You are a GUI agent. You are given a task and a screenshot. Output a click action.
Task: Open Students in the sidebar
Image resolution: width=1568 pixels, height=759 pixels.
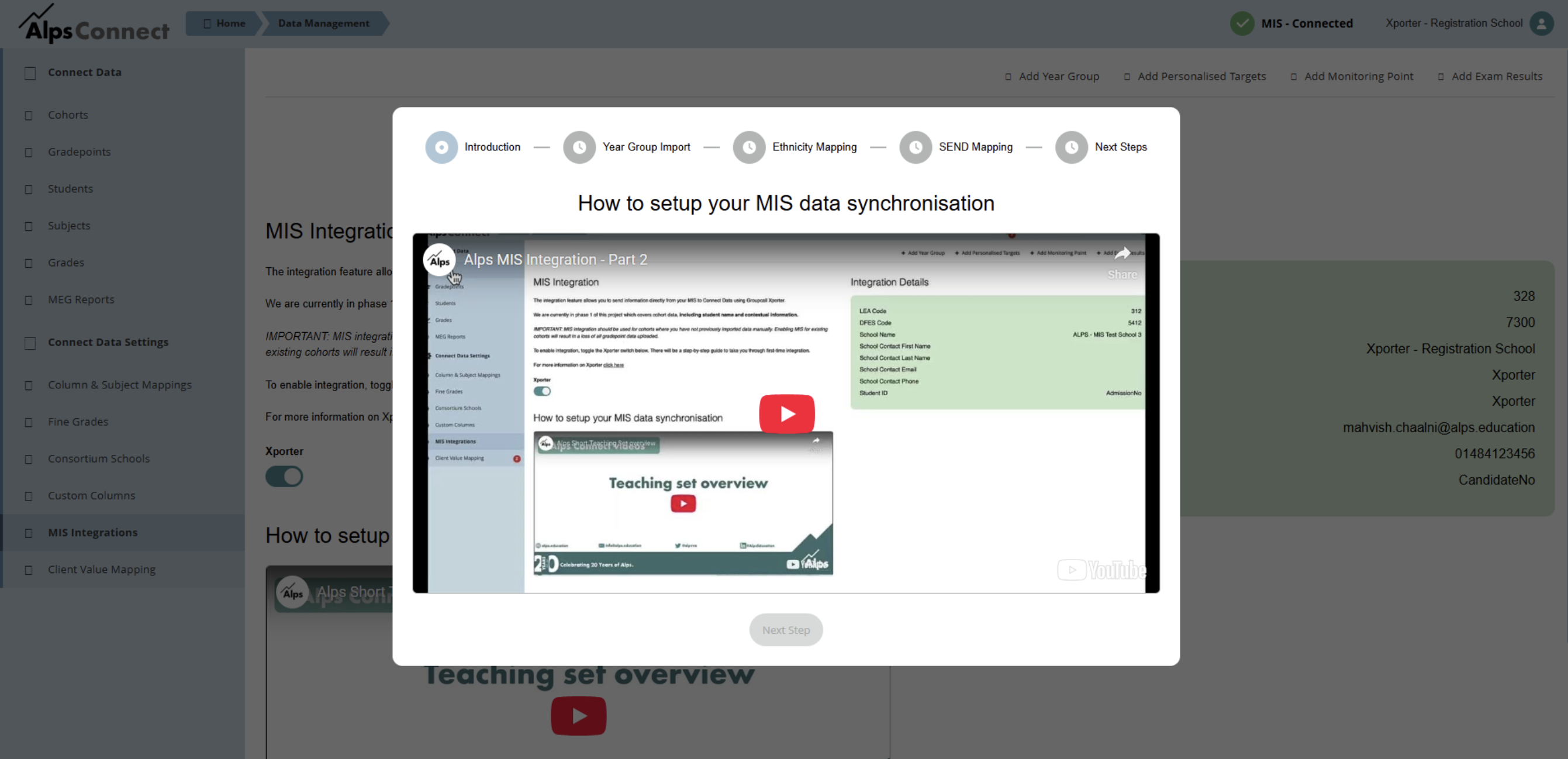click(x=71, y=189)
